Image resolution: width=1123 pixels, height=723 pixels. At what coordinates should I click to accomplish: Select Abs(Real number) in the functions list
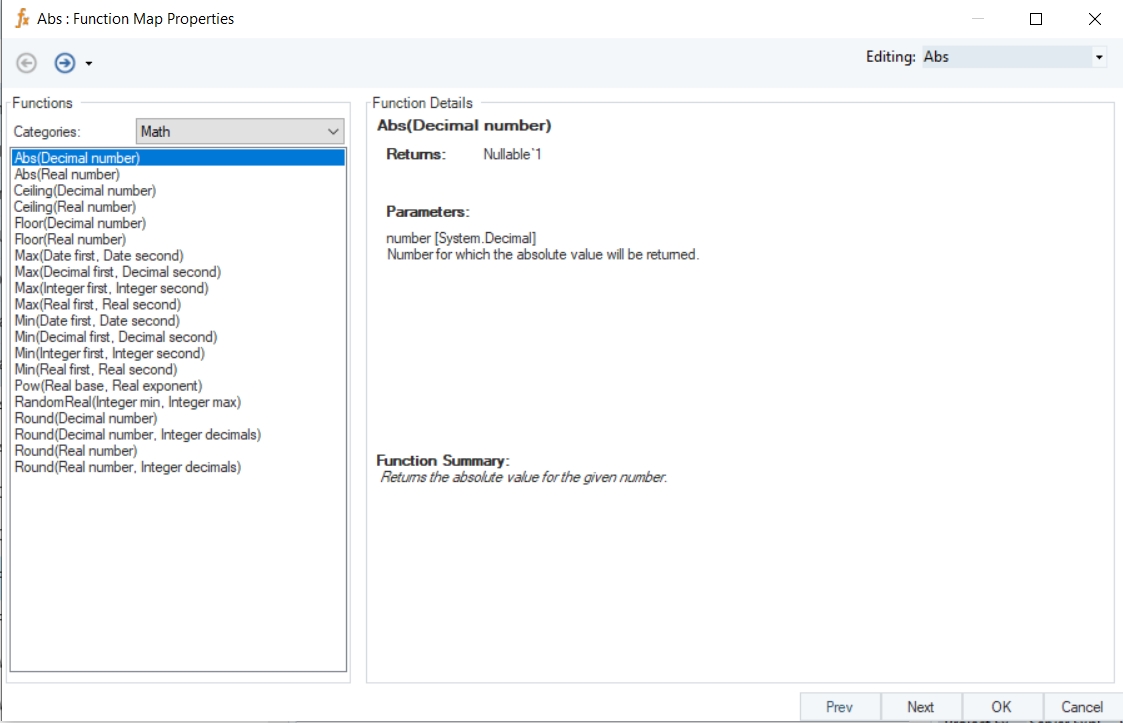point(67,174)
